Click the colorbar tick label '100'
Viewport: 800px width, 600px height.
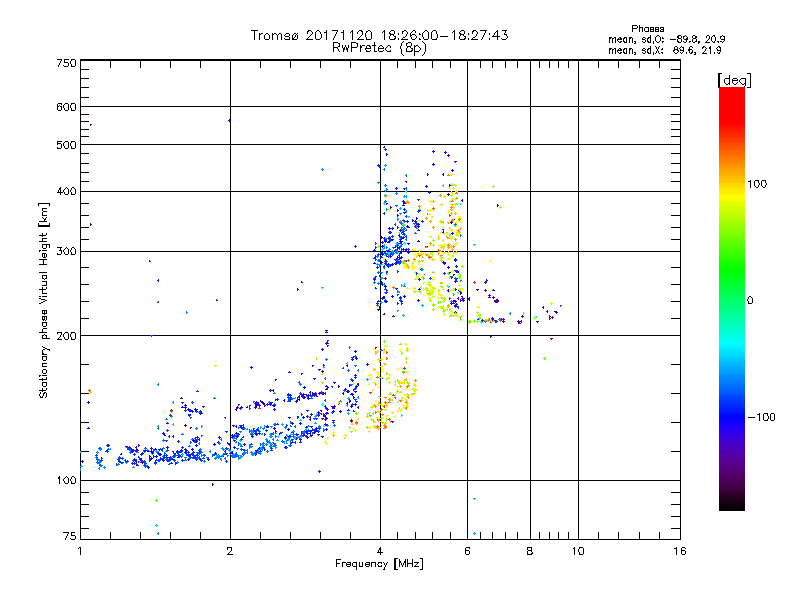757,184
